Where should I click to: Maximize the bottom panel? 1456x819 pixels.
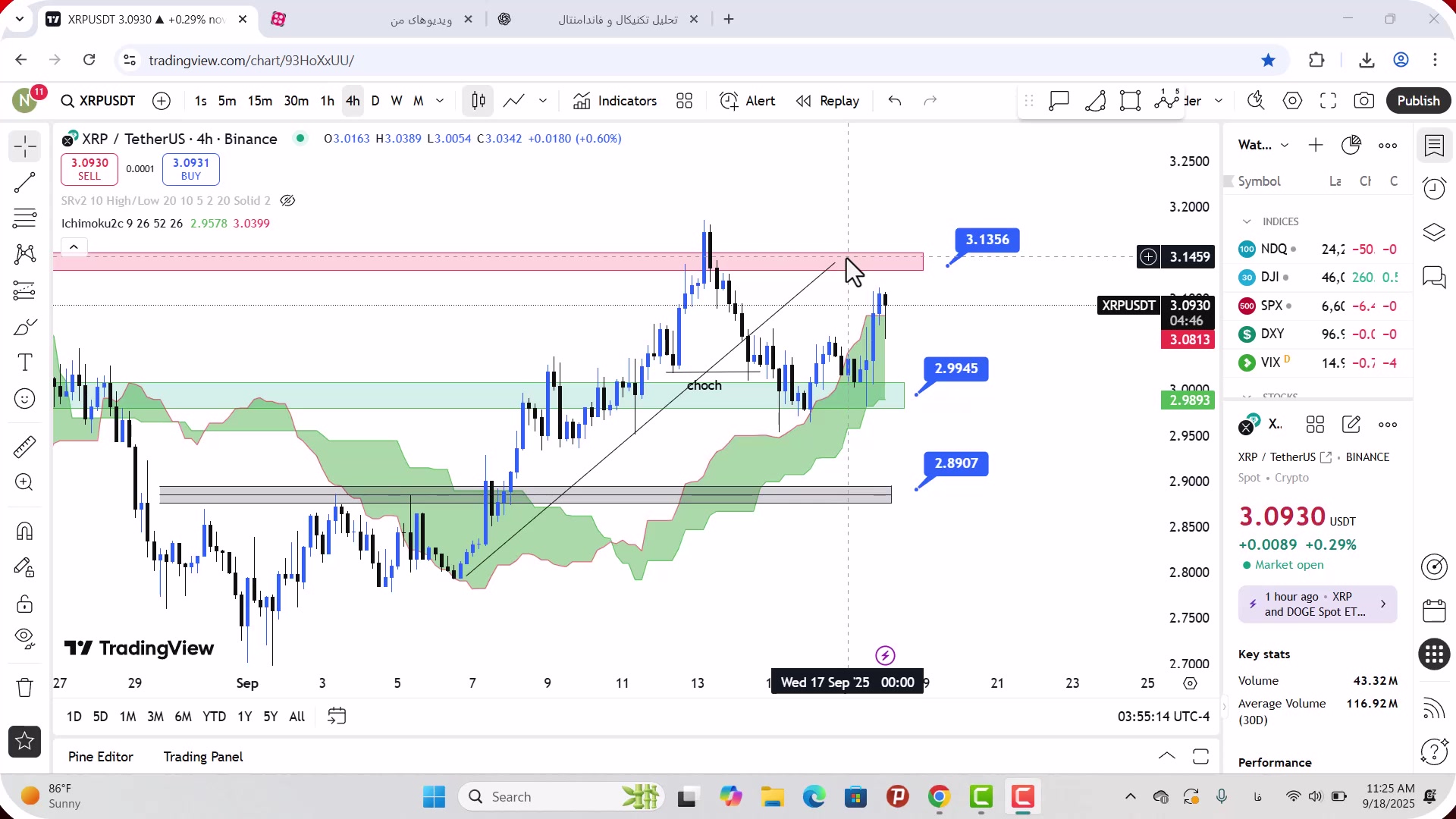(x=1200, y=757)
